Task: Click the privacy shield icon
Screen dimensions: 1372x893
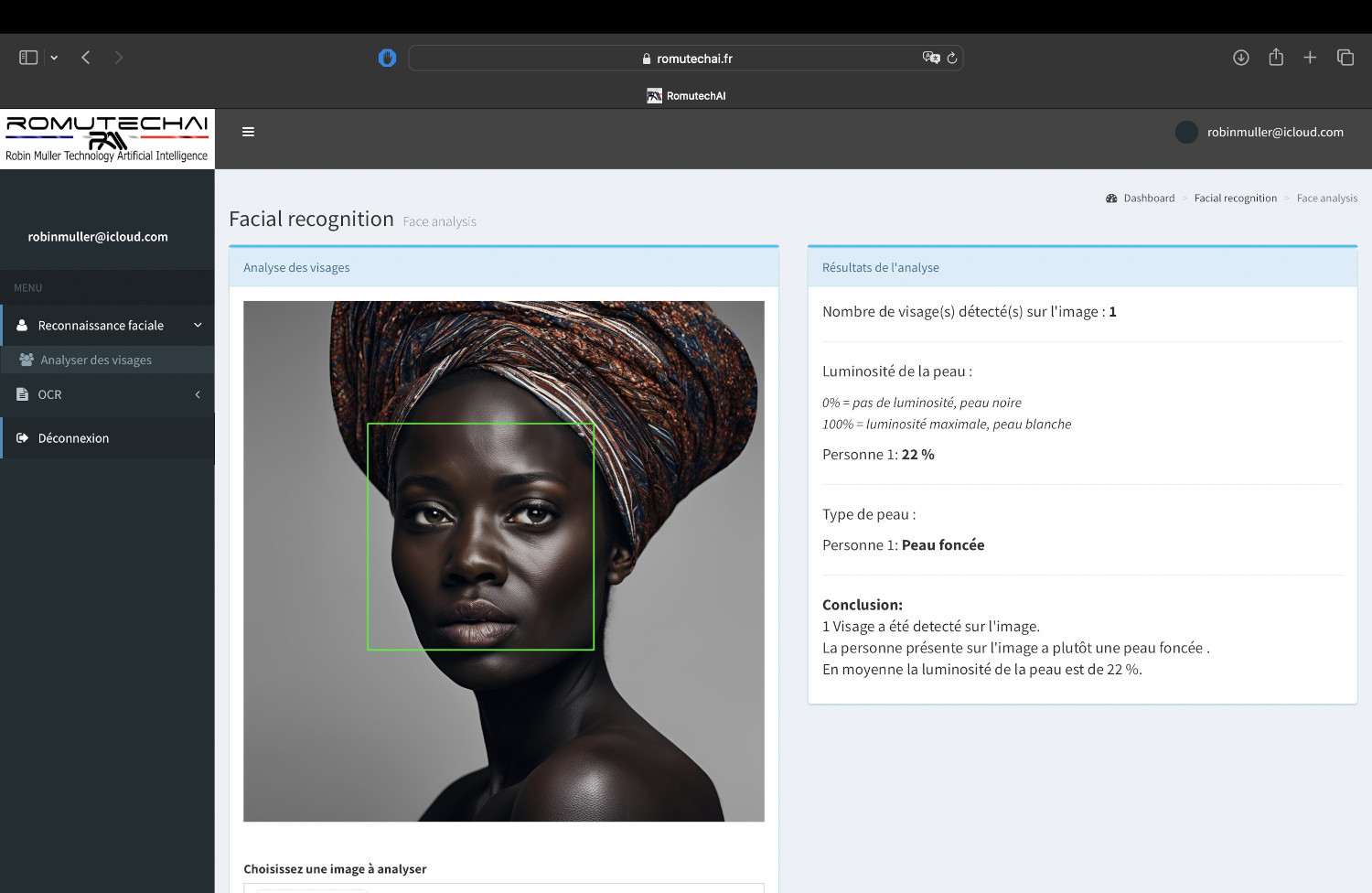Action: click(x=387, y=58)
